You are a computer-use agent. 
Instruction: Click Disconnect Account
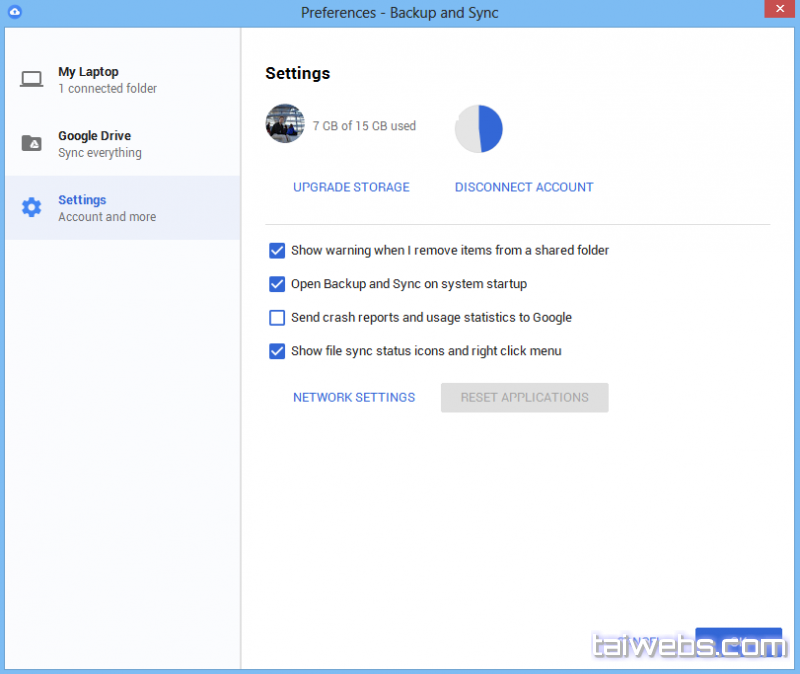pyautogui.click(x=524, y=187)
